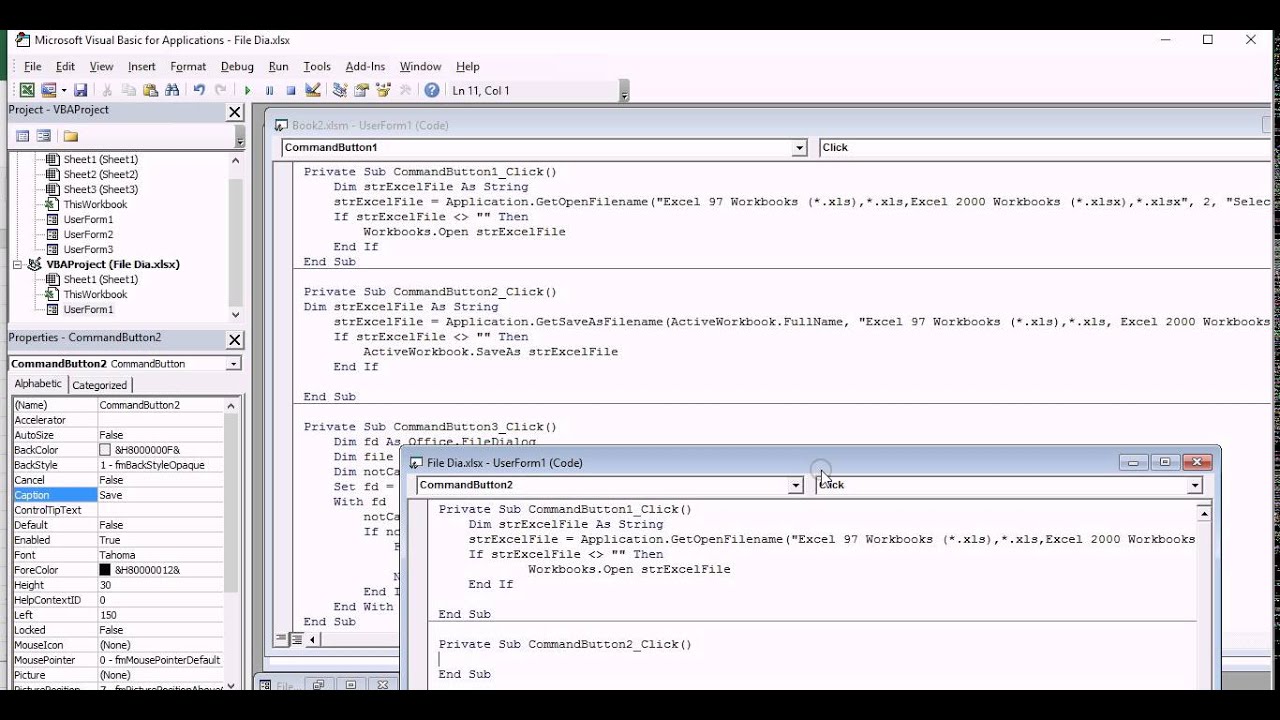This screenshot has height=720, width=1280.
Task: Click the BackColor gray color swatch
Action: pos(105,450)
